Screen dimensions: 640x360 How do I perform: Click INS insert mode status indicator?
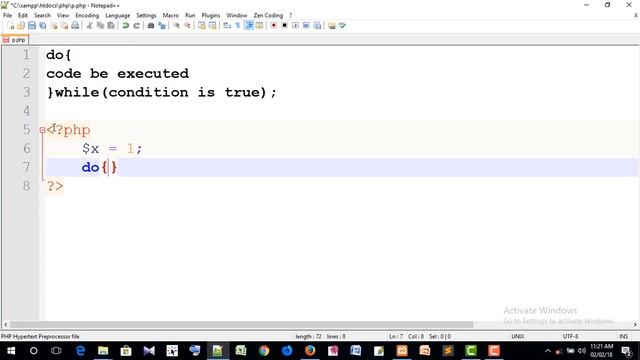[x=623, y=336]
